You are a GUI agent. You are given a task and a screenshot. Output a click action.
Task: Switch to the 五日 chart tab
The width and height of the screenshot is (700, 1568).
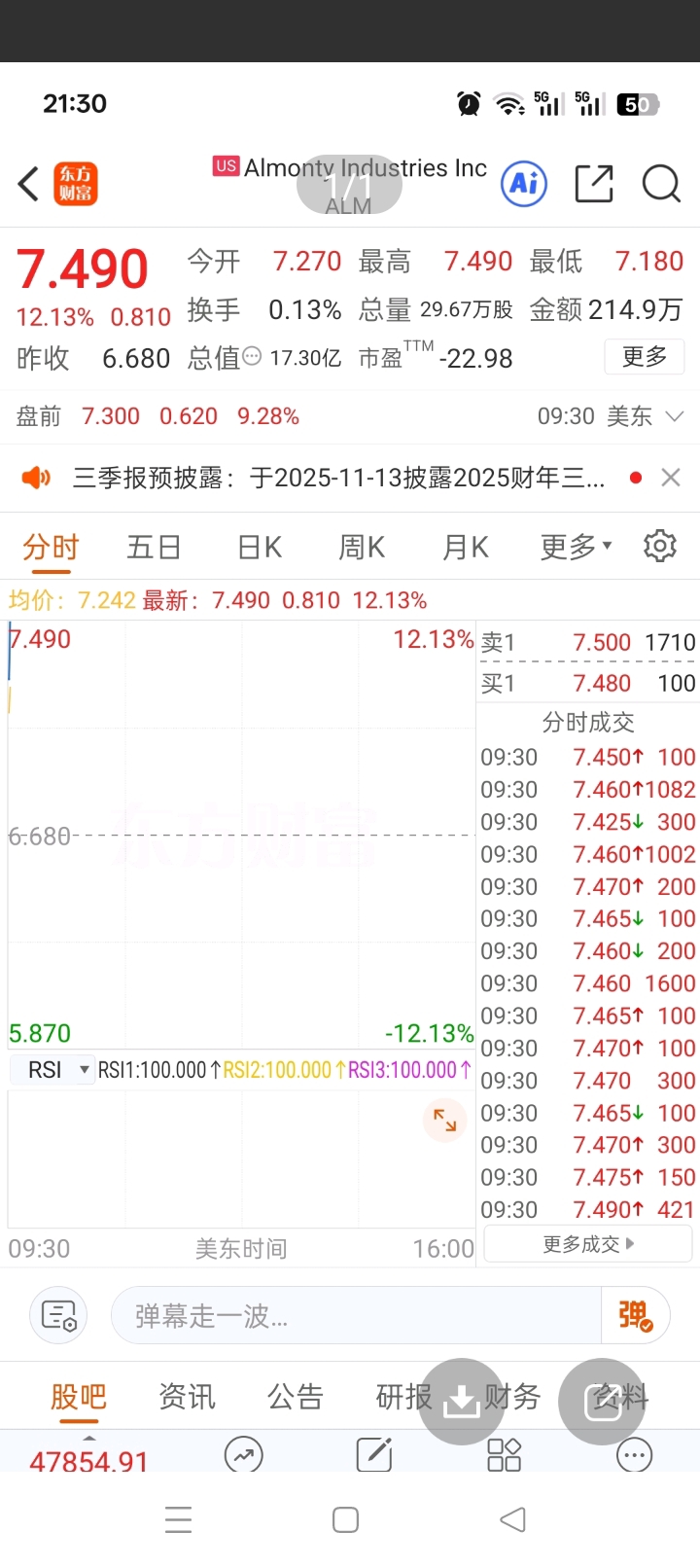pyautogui.click(x=154, y=547)
